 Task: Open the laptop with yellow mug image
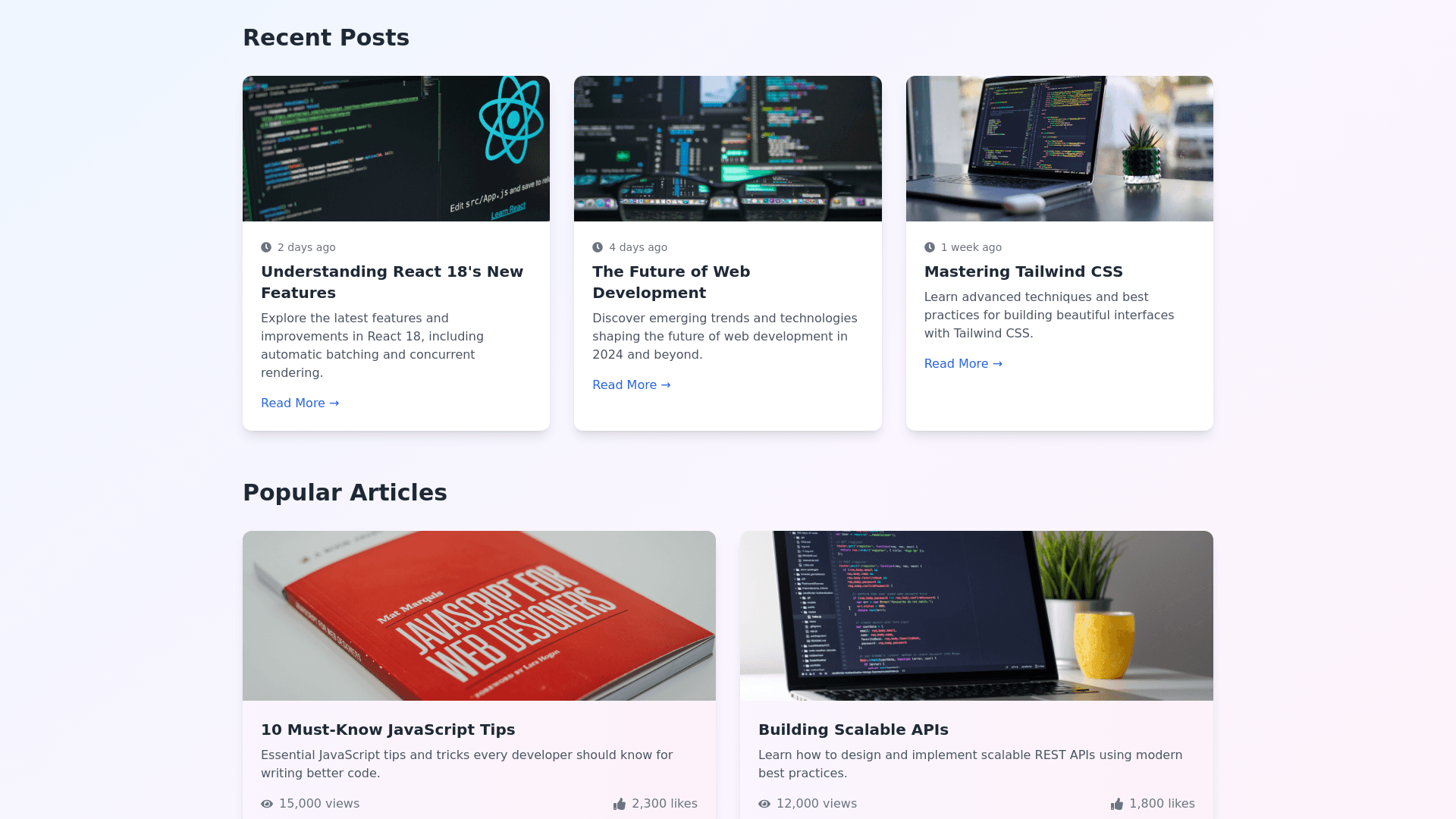click(977, 616)
